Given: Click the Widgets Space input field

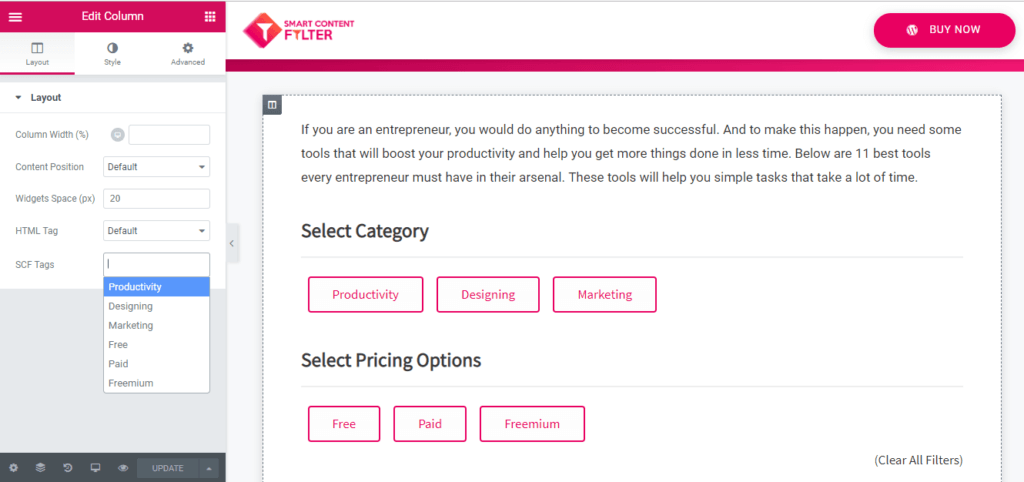Looking at the screenshot, I should pyautogui.click(x=157, y=199).
